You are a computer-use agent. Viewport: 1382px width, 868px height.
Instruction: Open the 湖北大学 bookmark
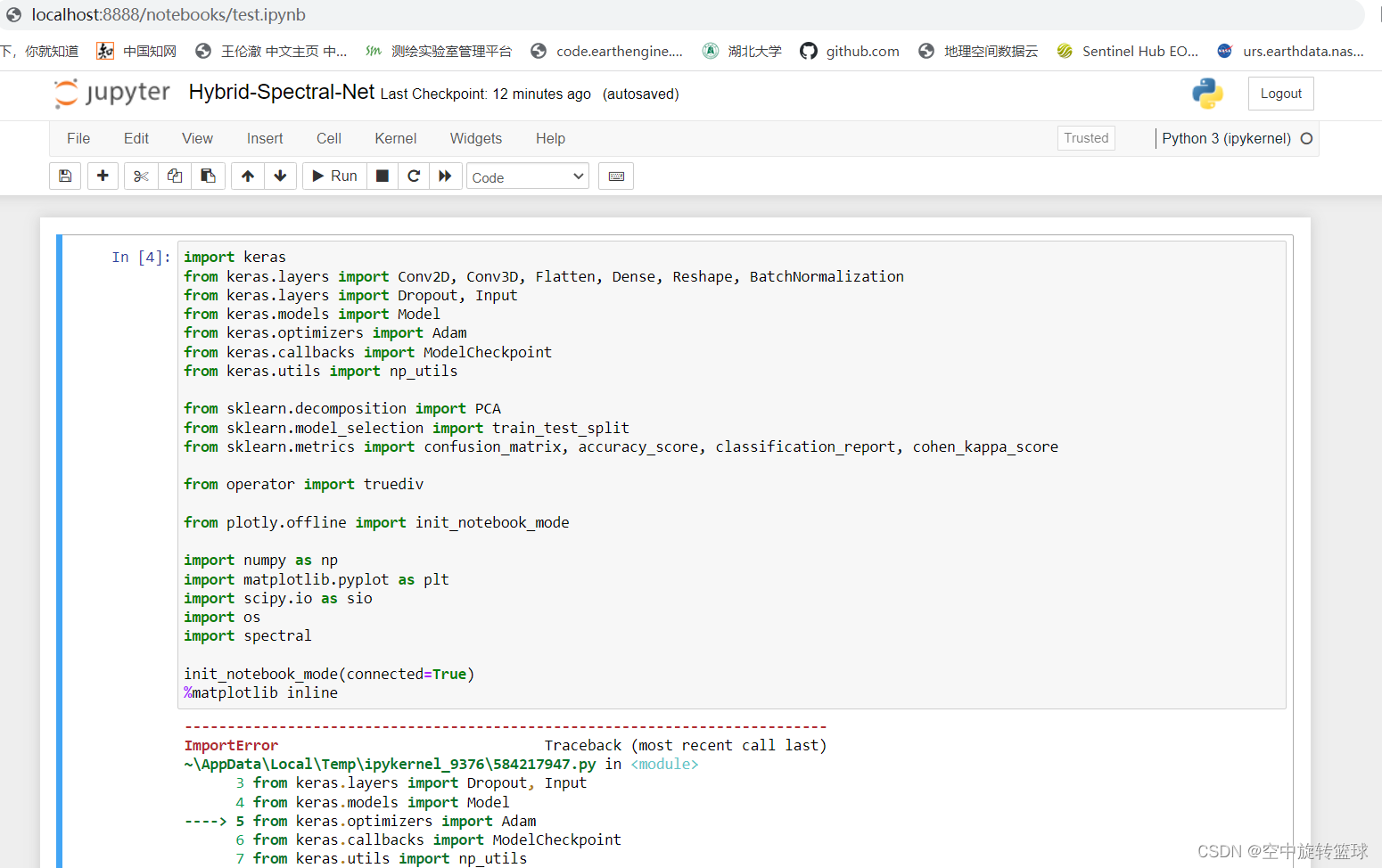click(x=742, y=52)
